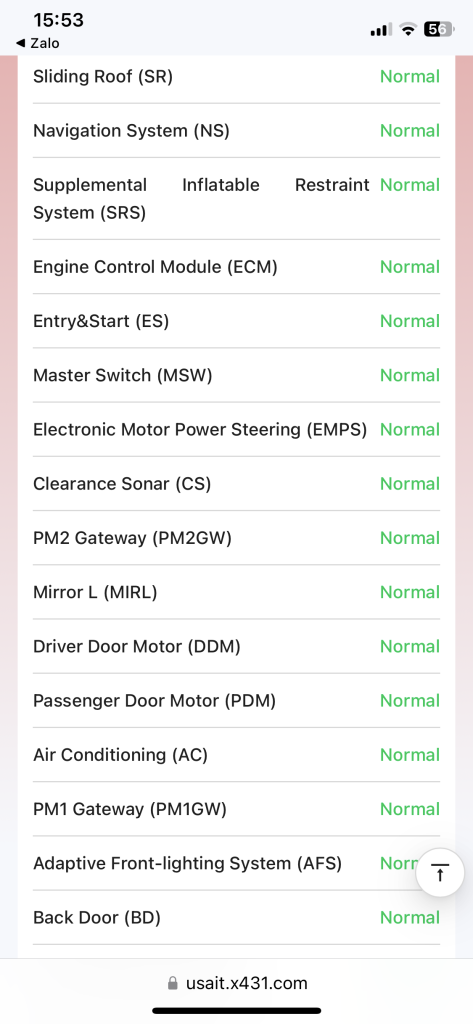Select Electronic Motor Power Steering (EMPS)

[x=236, y=429]
